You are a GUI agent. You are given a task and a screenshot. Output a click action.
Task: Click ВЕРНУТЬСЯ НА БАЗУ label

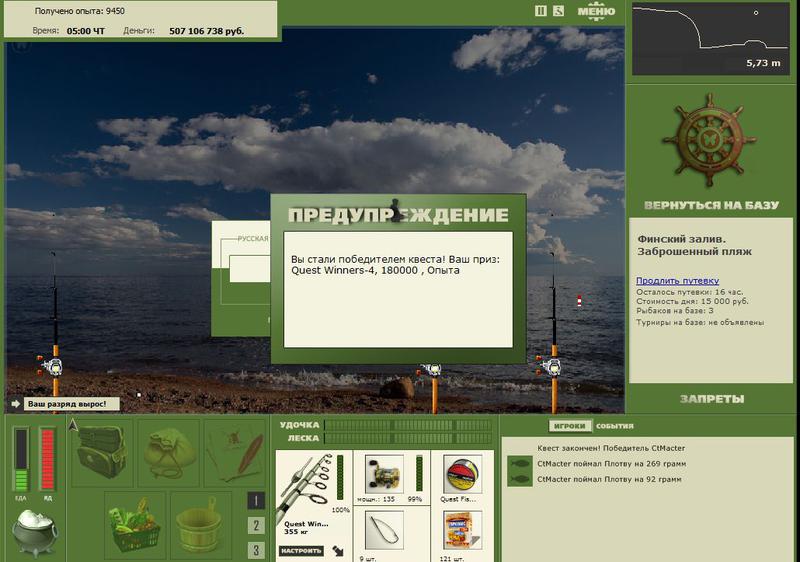[x=711, y=205]
